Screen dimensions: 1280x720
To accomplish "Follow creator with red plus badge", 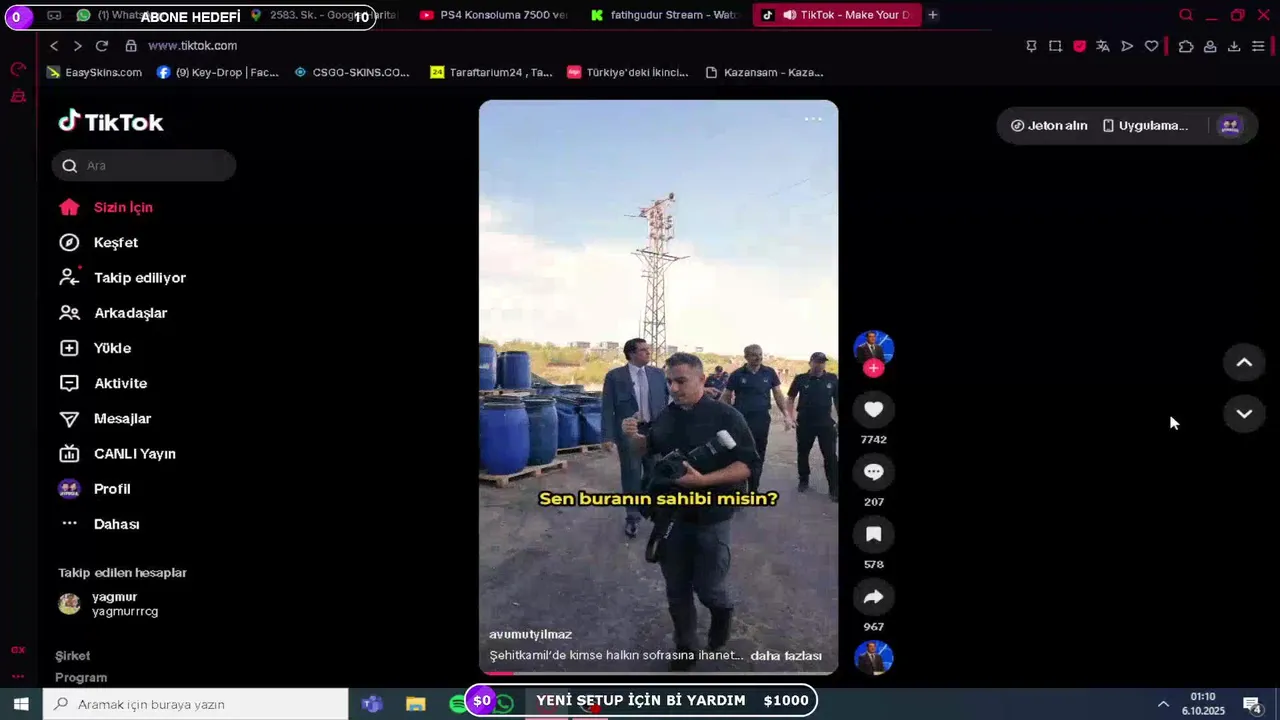I will pos(873,368).
